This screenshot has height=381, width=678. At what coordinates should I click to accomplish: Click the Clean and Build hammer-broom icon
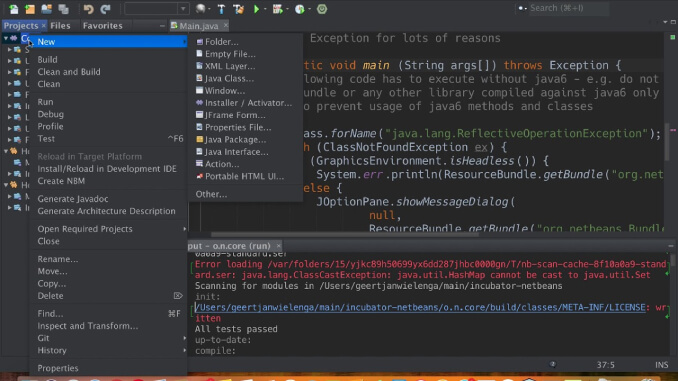point(238,9)
